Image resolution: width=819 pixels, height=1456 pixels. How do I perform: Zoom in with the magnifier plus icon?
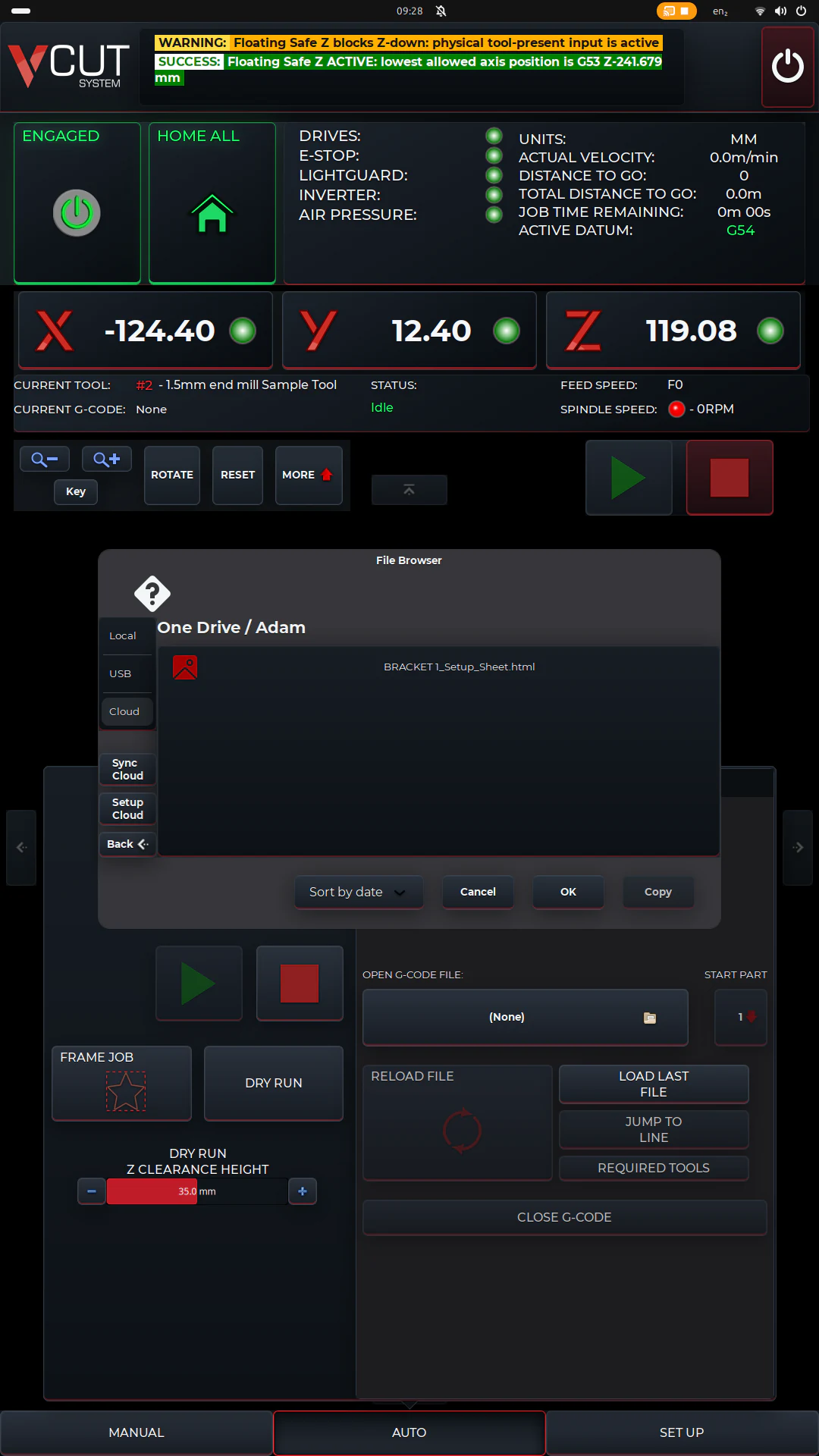click(107, 459)
